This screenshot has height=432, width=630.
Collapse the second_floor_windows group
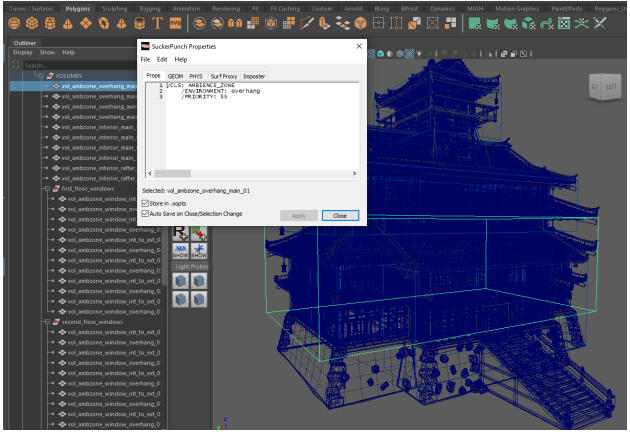coord(45,322)
